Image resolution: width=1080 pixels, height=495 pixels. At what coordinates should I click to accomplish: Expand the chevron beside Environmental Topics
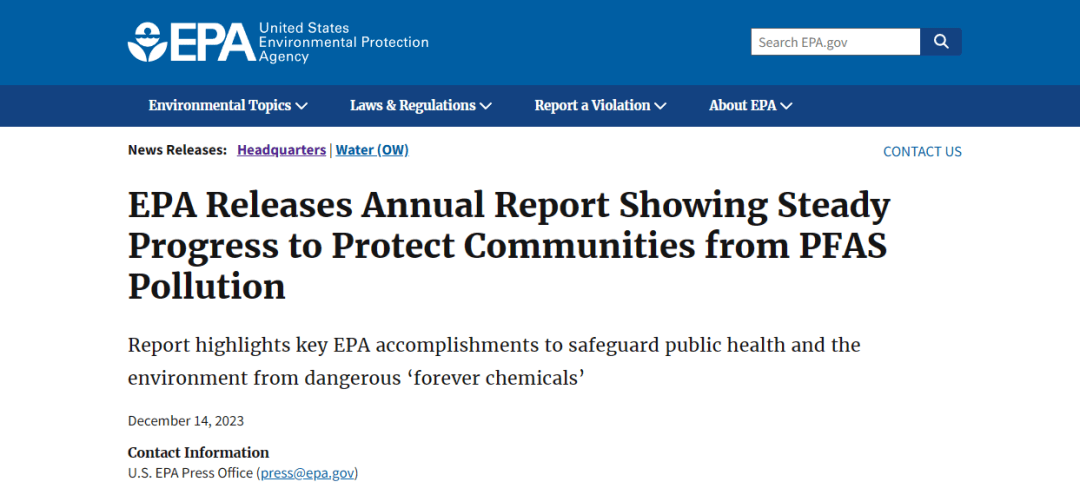tap(302, 106)
